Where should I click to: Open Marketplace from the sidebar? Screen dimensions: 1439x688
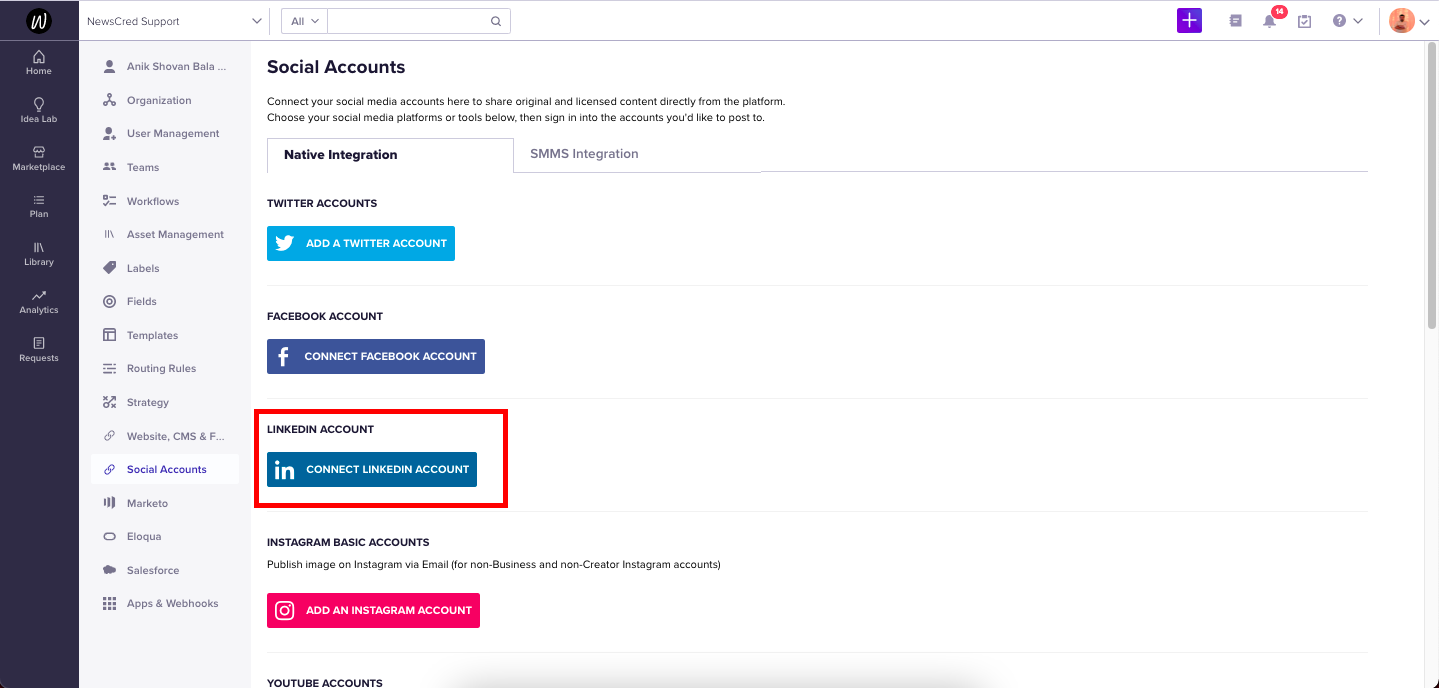pyautogui.click(x=39, y=158)
